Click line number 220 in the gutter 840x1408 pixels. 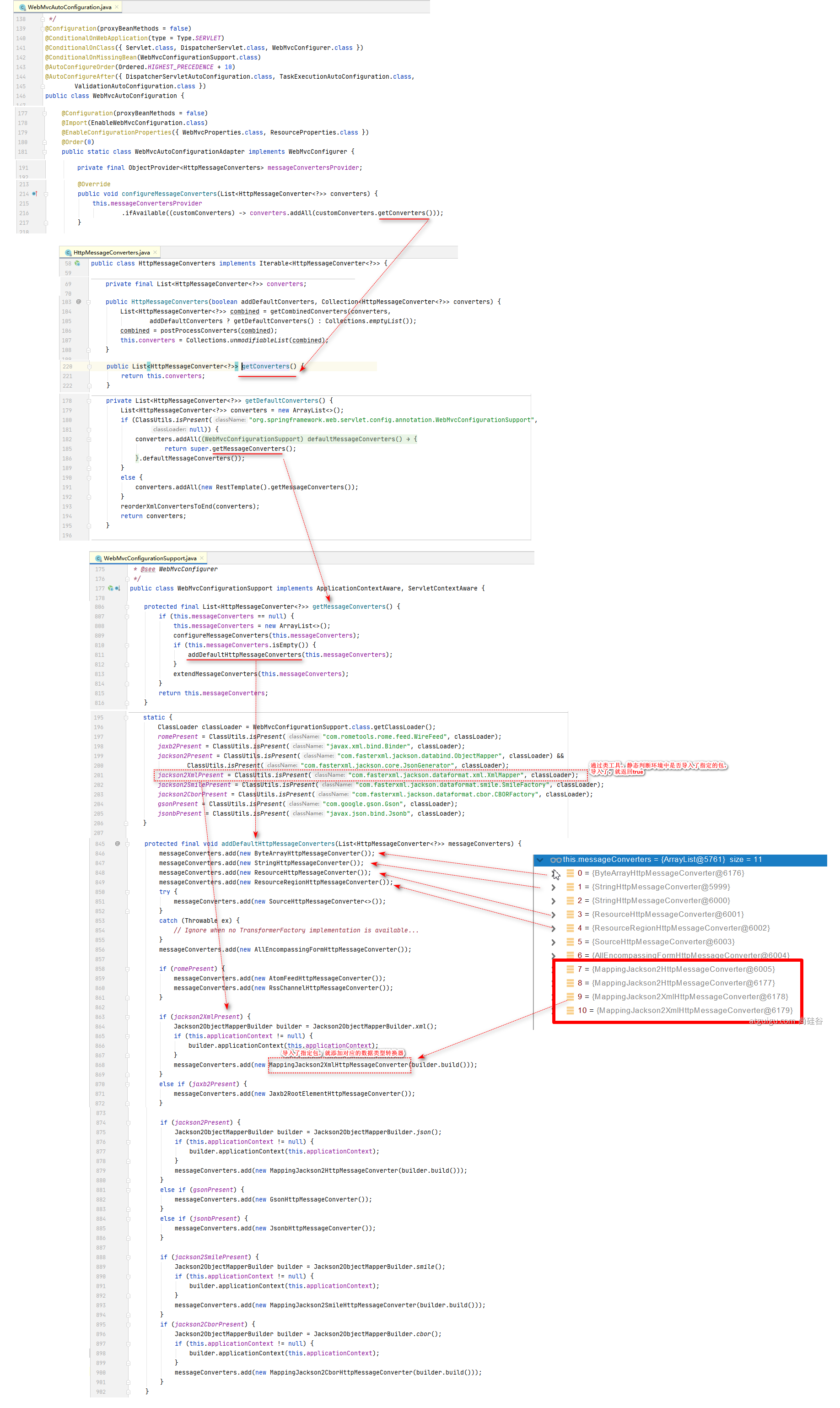pyautogui.click(x=67, y=366)
